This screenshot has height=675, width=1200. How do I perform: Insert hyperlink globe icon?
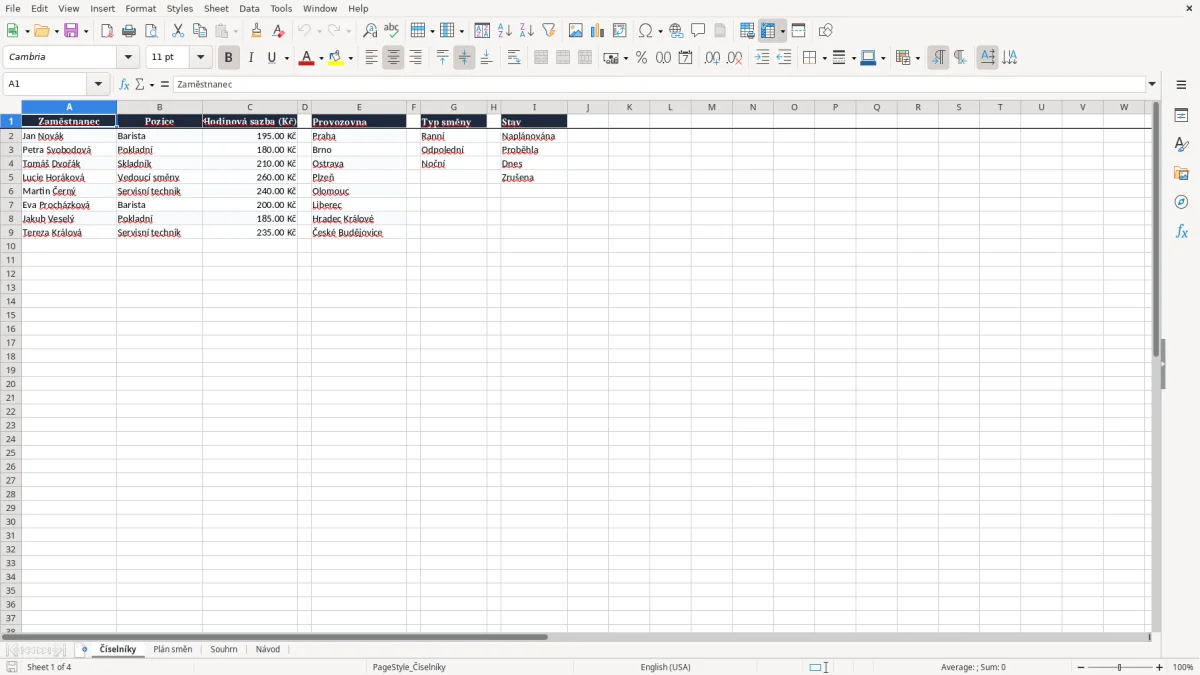[x=676, y=31]
